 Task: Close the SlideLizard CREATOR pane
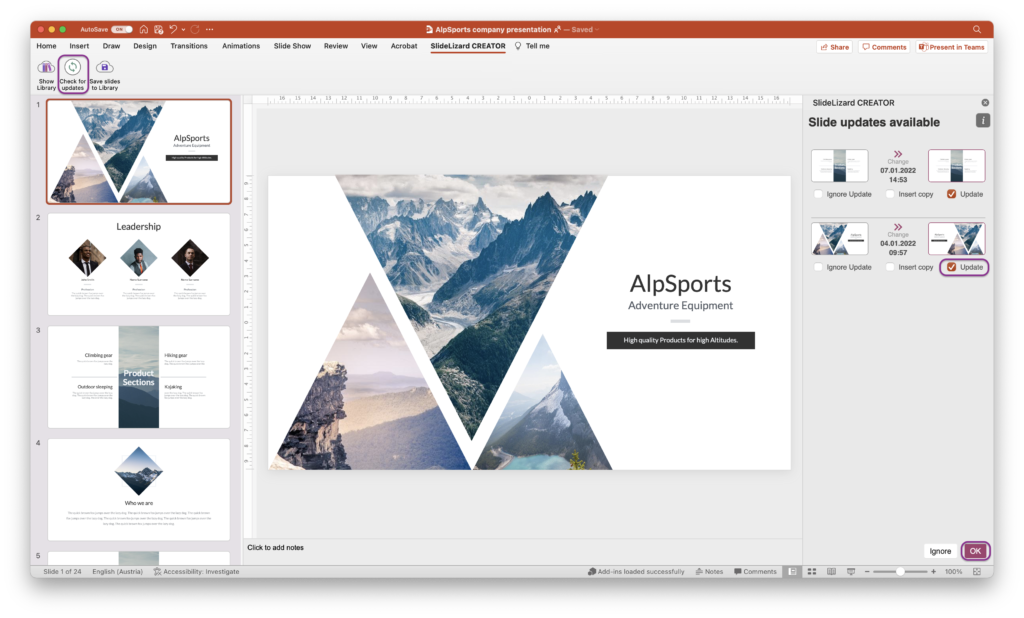[x=985, y=103]
